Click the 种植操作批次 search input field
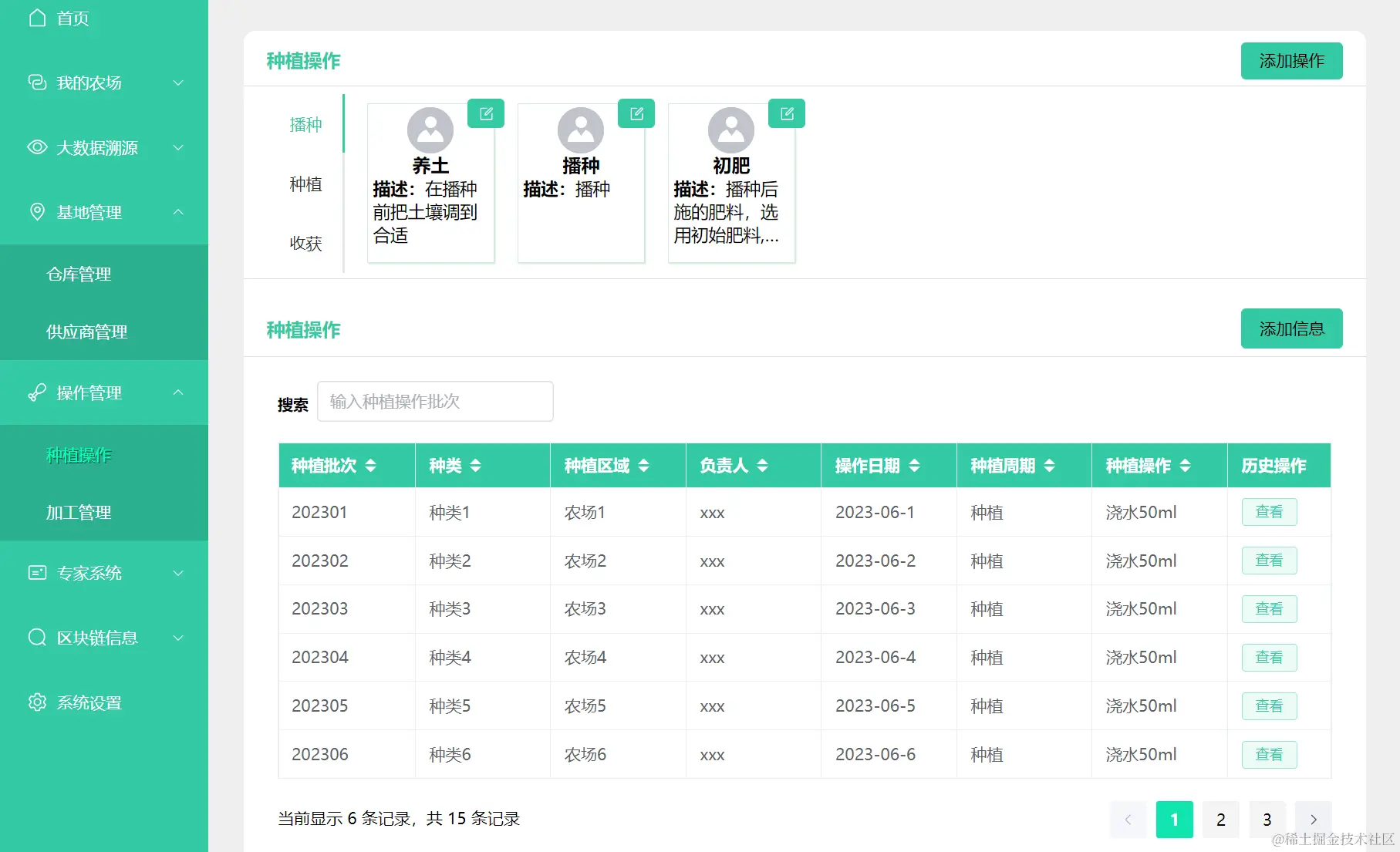Screen dimensions: 1400x852 pos(434,401)
